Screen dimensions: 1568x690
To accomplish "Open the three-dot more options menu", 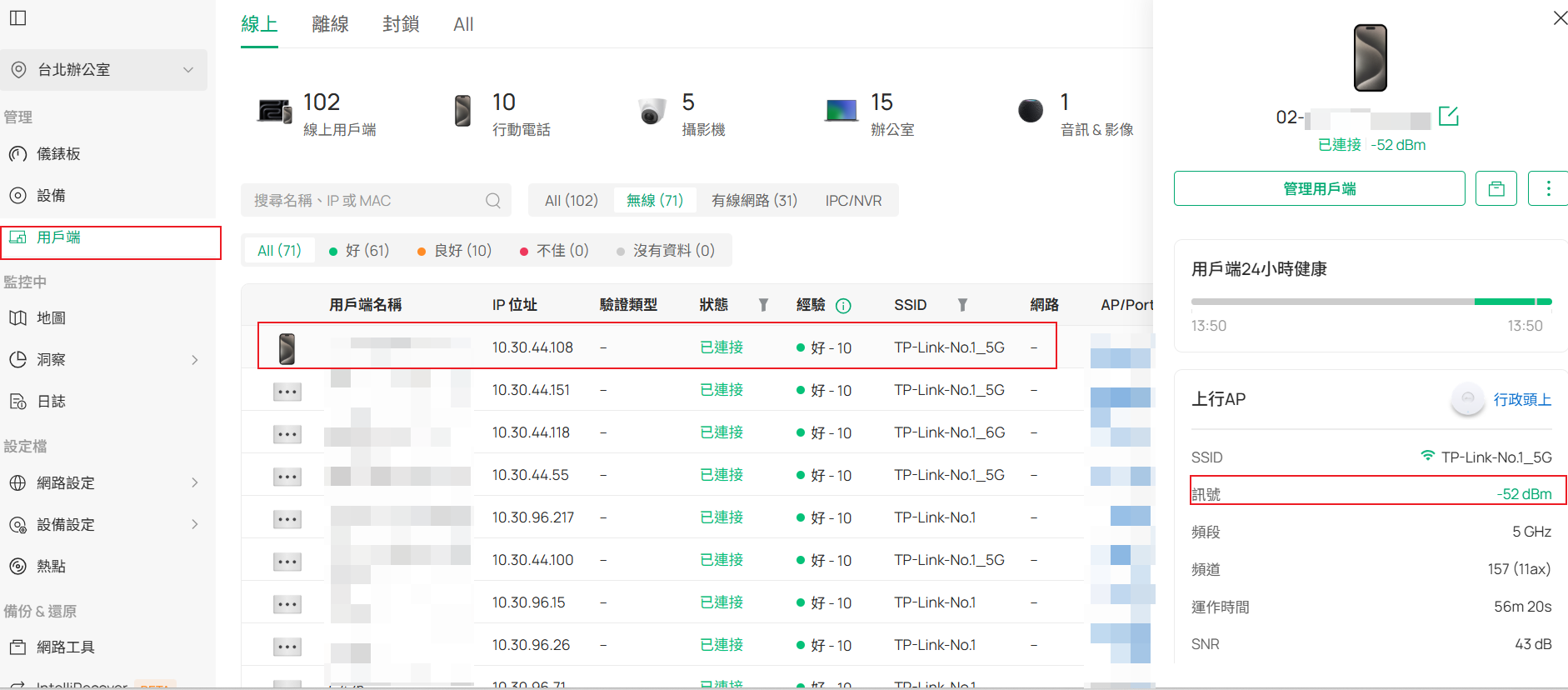I will pyautogui.click(x=1548, y=188).
